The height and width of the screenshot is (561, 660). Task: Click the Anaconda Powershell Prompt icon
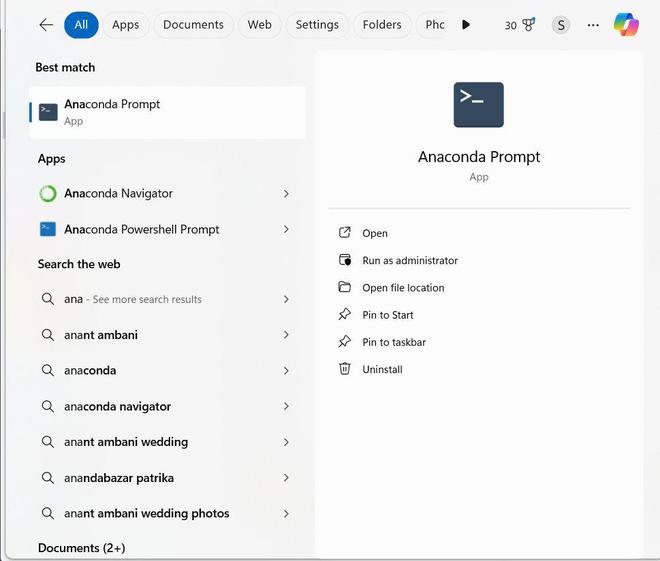[48, 229]
